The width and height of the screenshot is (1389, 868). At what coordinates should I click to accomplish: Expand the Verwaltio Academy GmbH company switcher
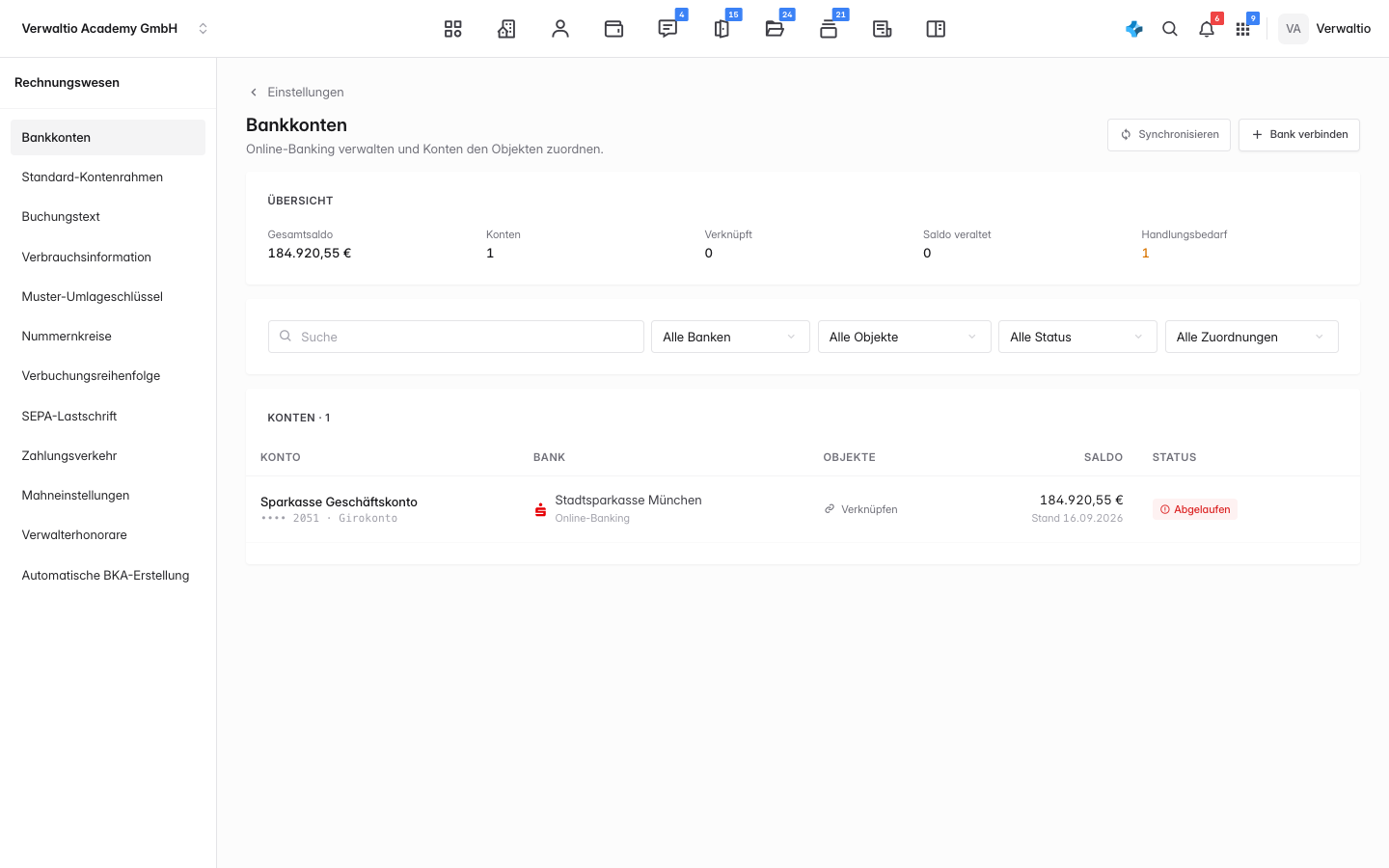click(x=116, y=29)
